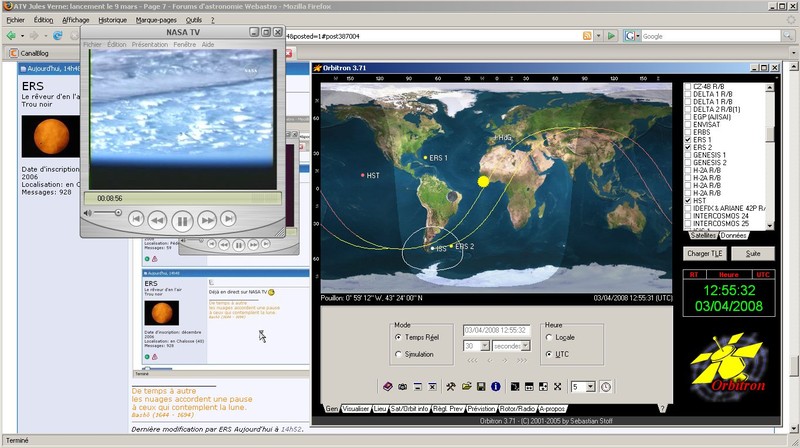Select the Temps Réel radio button
The height and width of the screenshot is (448, 800).
(x=398, y=337)
